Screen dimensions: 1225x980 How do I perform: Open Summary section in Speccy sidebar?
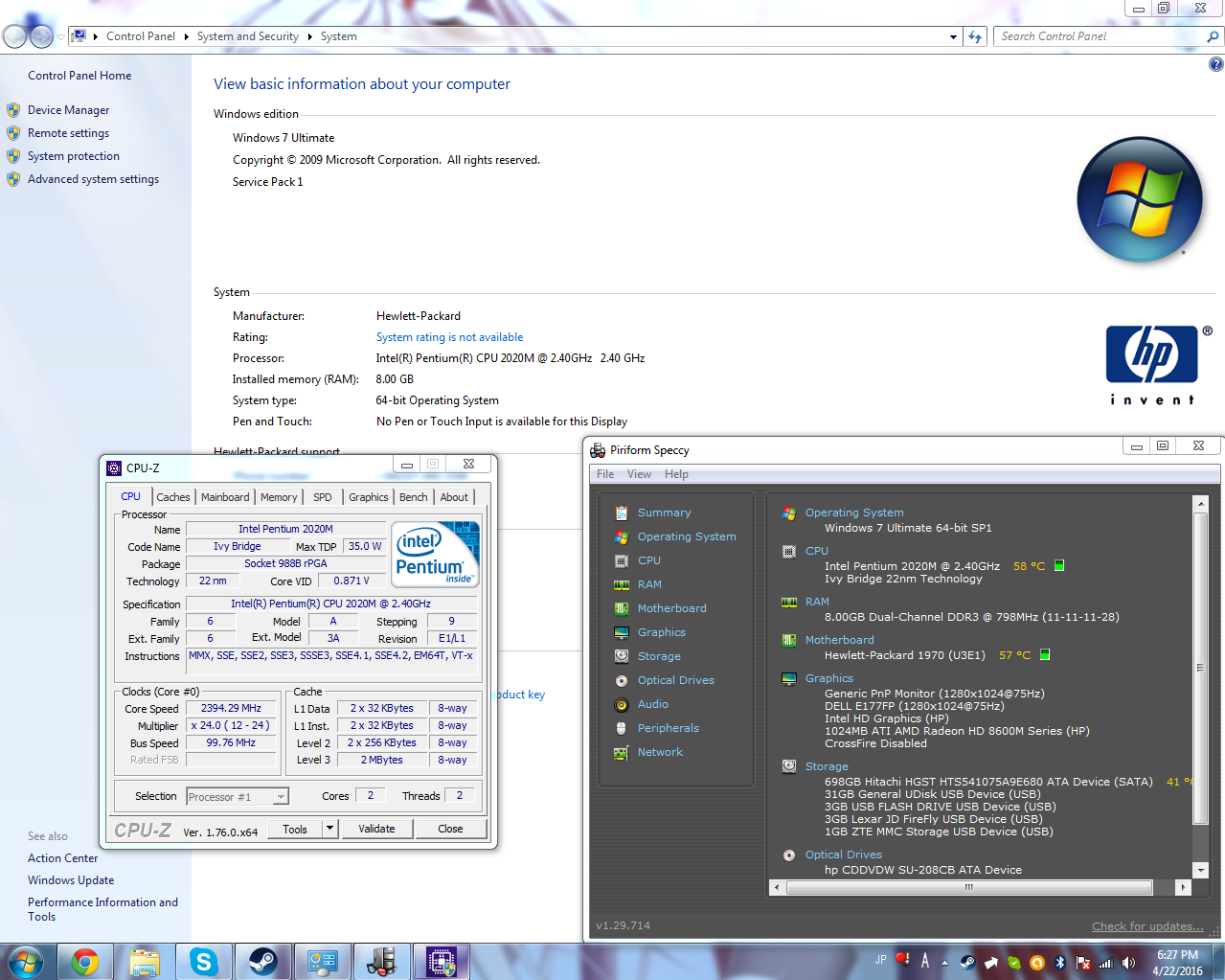pyautogui.click(x=664, y=513)
